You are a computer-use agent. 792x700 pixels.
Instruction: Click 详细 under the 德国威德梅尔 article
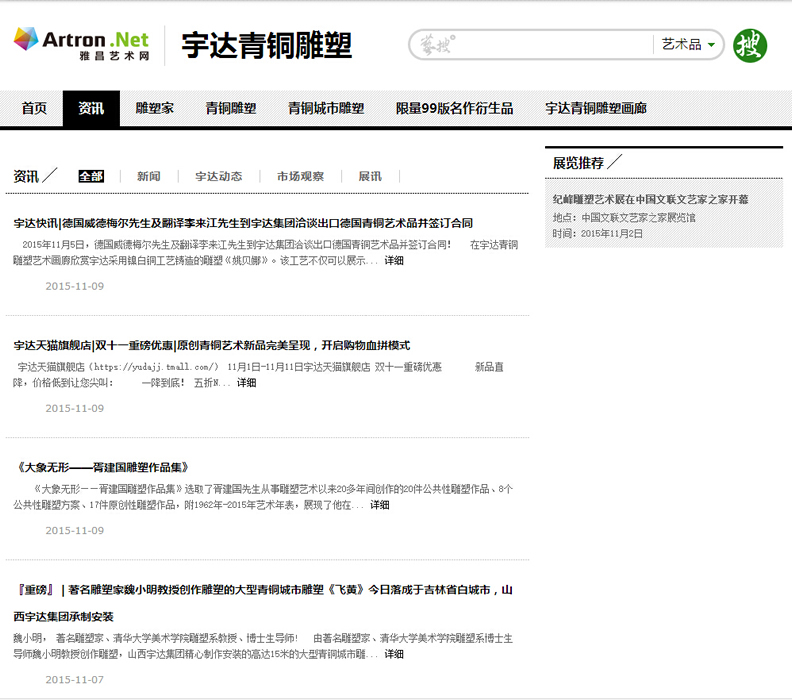(x=394, y=260)
